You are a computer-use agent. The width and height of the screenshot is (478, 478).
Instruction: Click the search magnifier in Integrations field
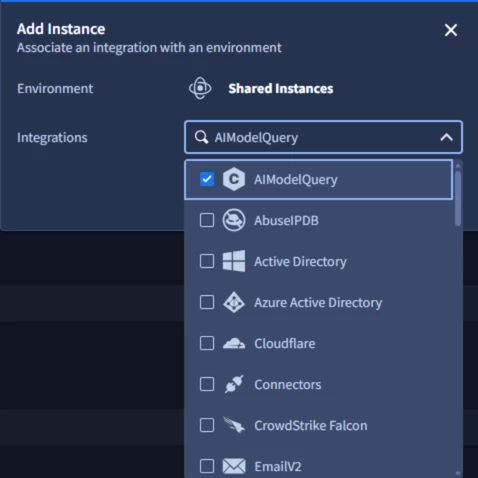pos(201,137)
